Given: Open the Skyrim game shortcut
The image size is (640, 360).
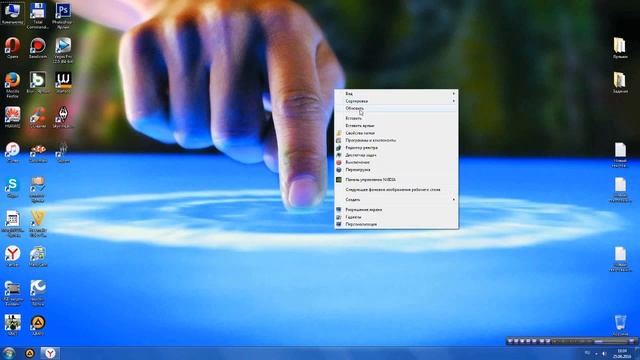Looking at the screenshot, I should click(x=63, y=118).
